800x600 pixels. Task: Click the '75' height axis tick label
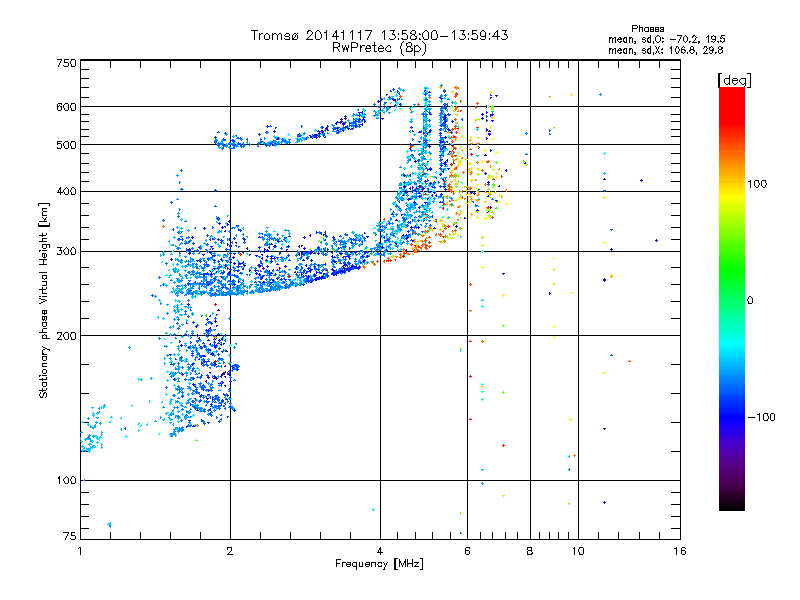coord(70,536)
